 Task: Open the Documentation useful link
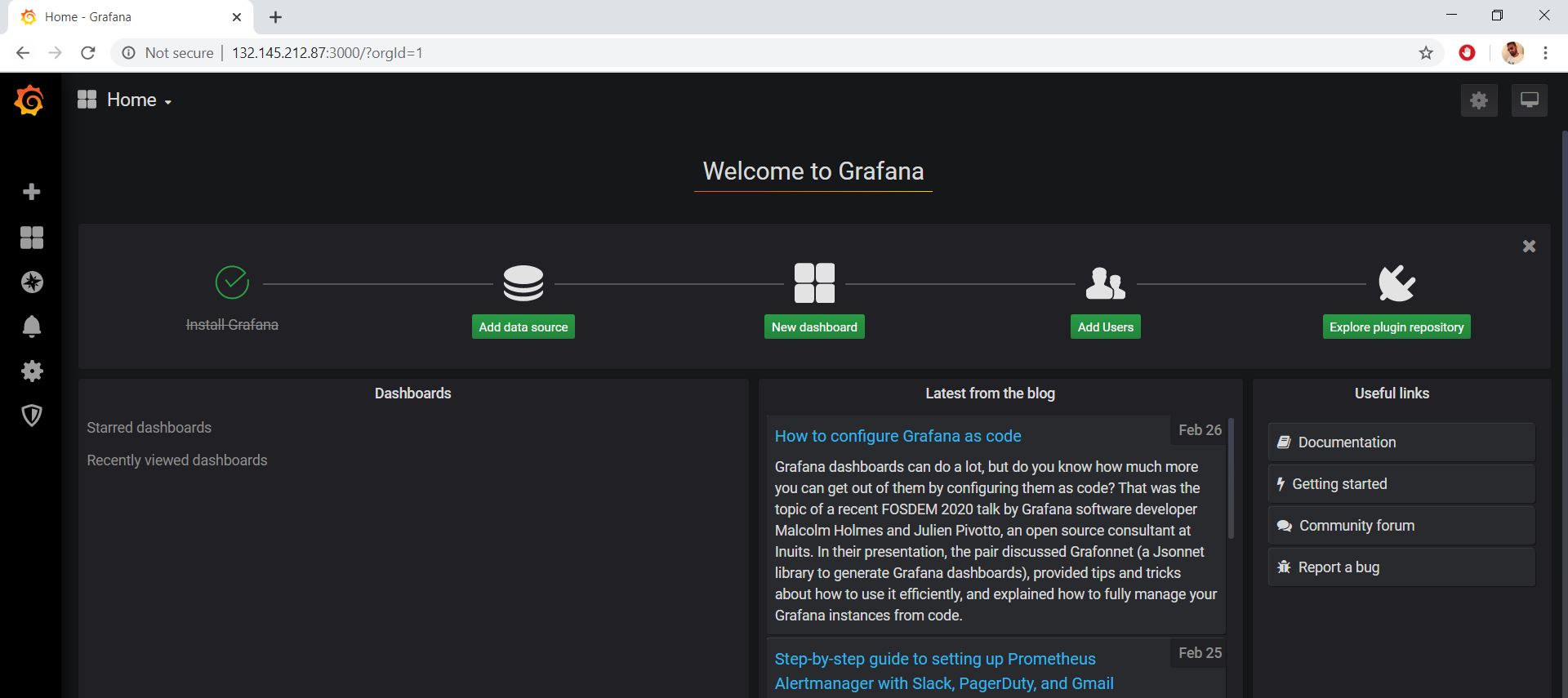(x=1401, y=442)
